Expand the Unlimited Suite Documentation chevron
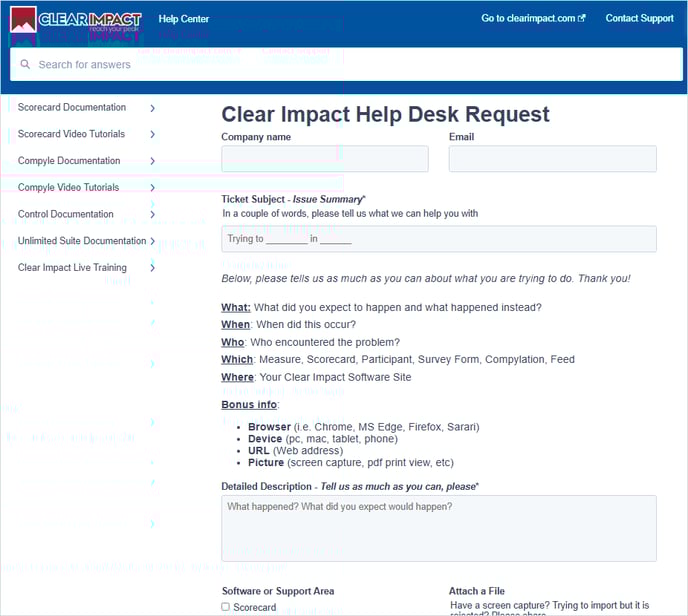 click(x=152, y=241)
